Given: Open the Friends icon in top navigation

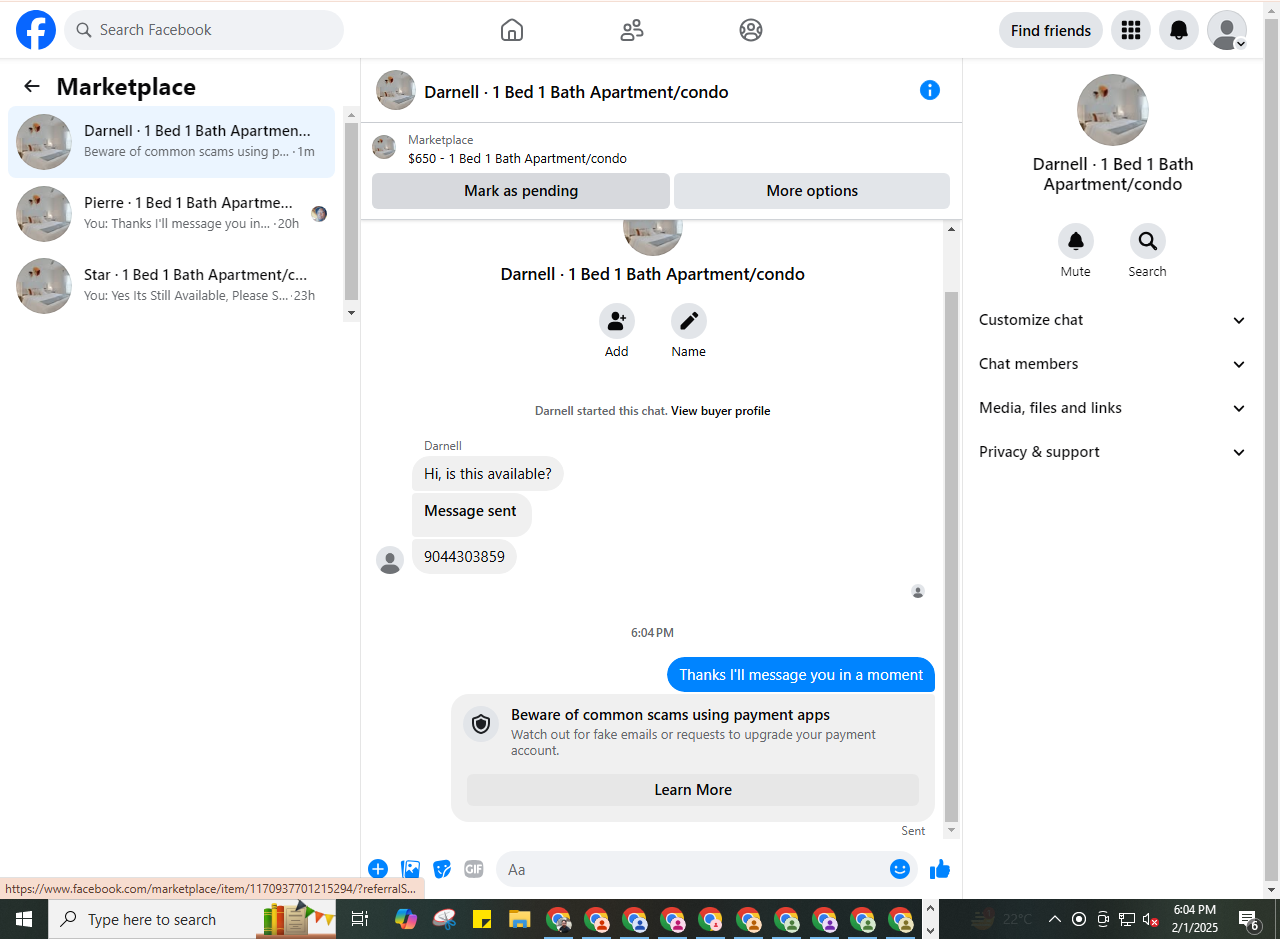Looking at the screenshot, I should pyautogui.click(x=632, y=30).
